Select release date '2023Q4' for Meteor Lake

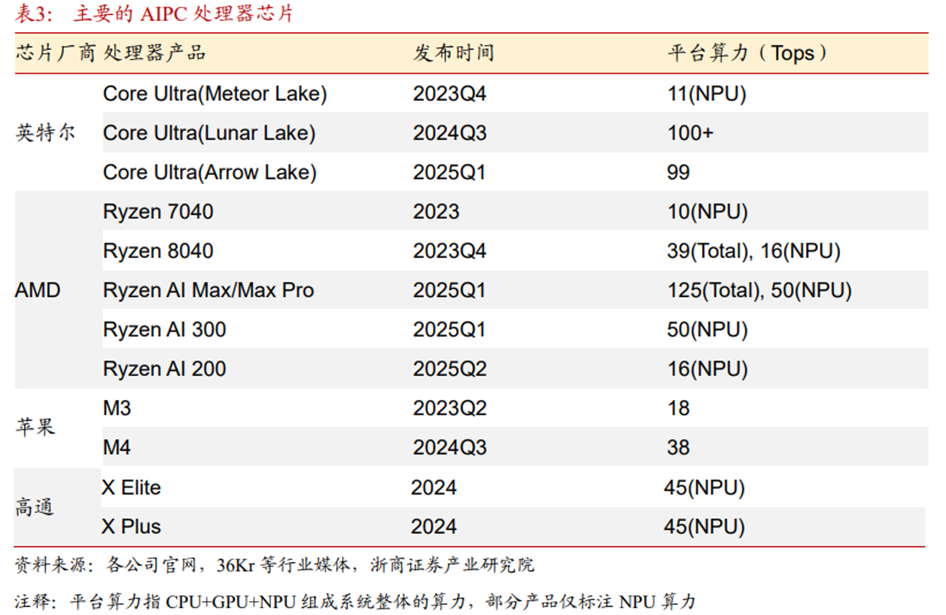click(449, 94)
